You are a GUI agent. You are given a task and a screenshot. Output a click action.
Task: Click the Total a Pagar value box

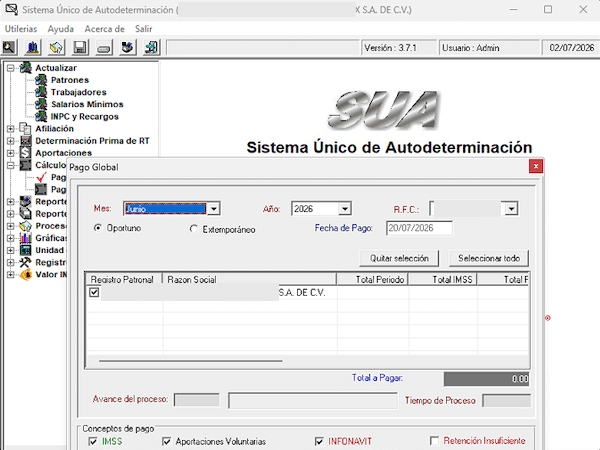(x=486, y=379)
